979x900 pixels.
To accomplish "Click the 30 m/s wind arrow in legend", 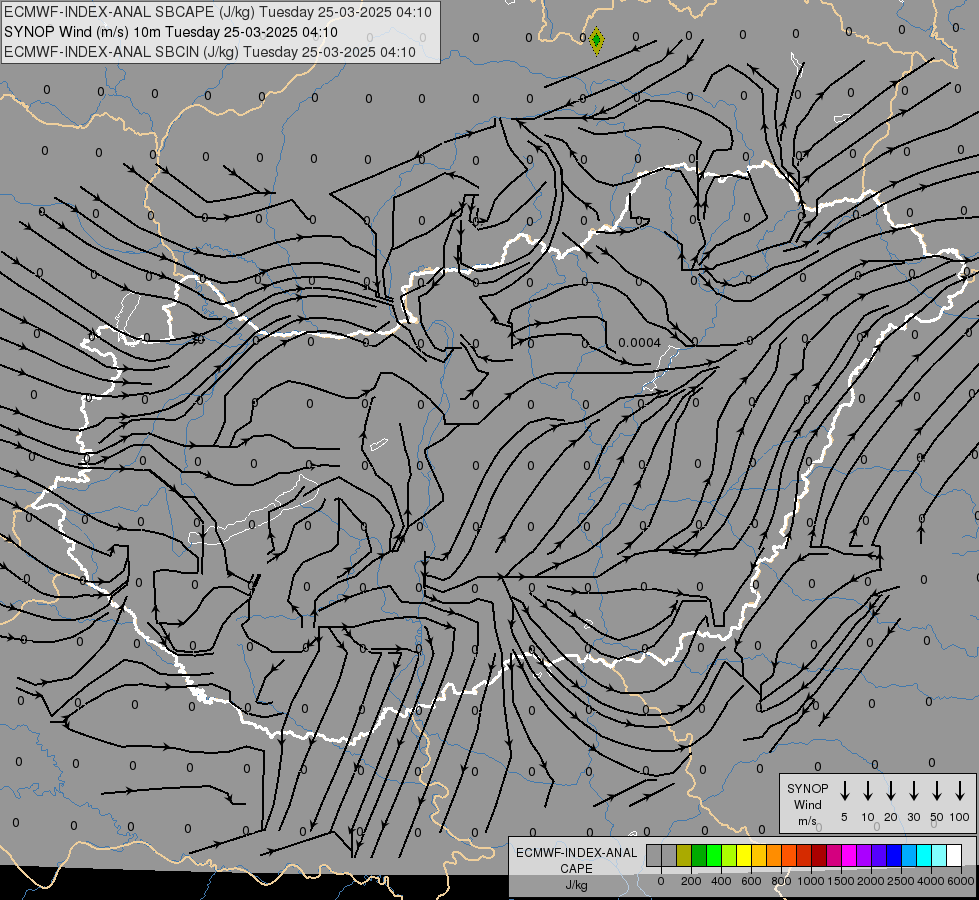I will click(x=913, y=791).
